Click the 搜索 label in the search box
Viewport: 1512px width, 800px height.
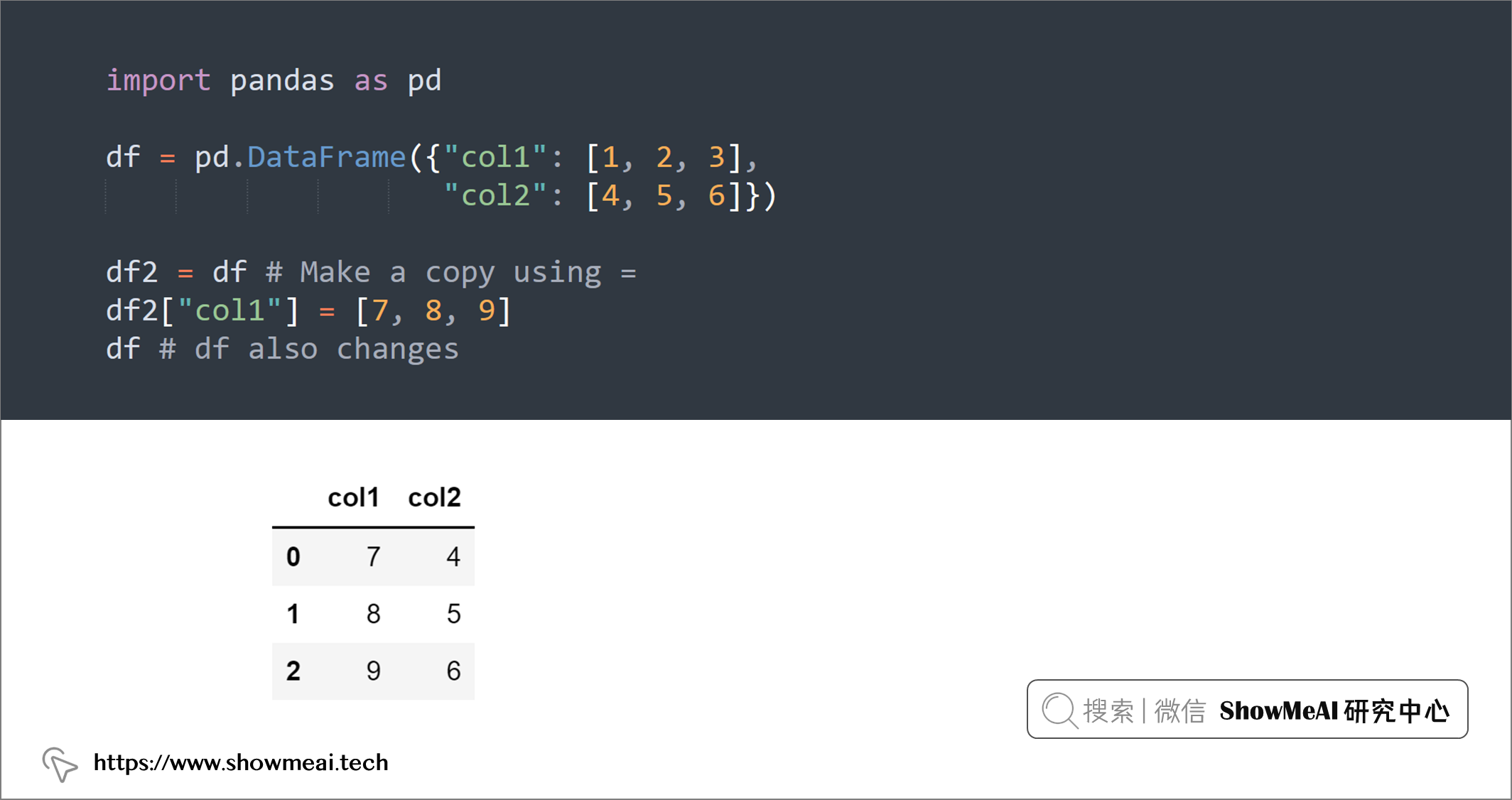1108,710
